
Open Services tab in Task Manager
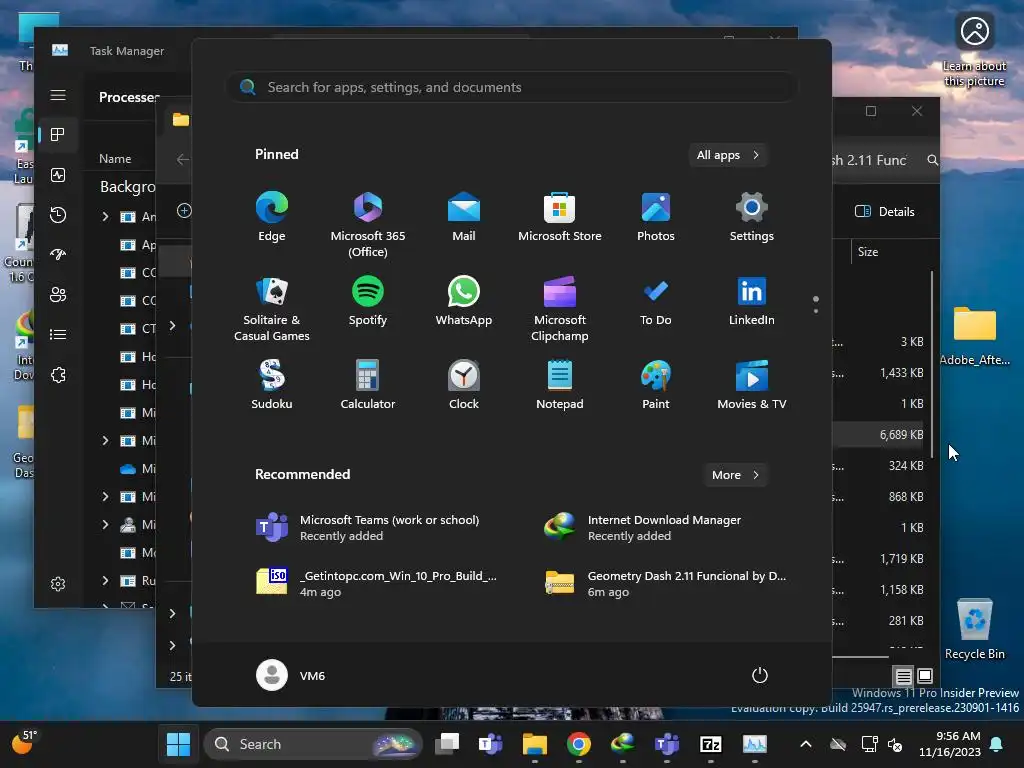58,375
